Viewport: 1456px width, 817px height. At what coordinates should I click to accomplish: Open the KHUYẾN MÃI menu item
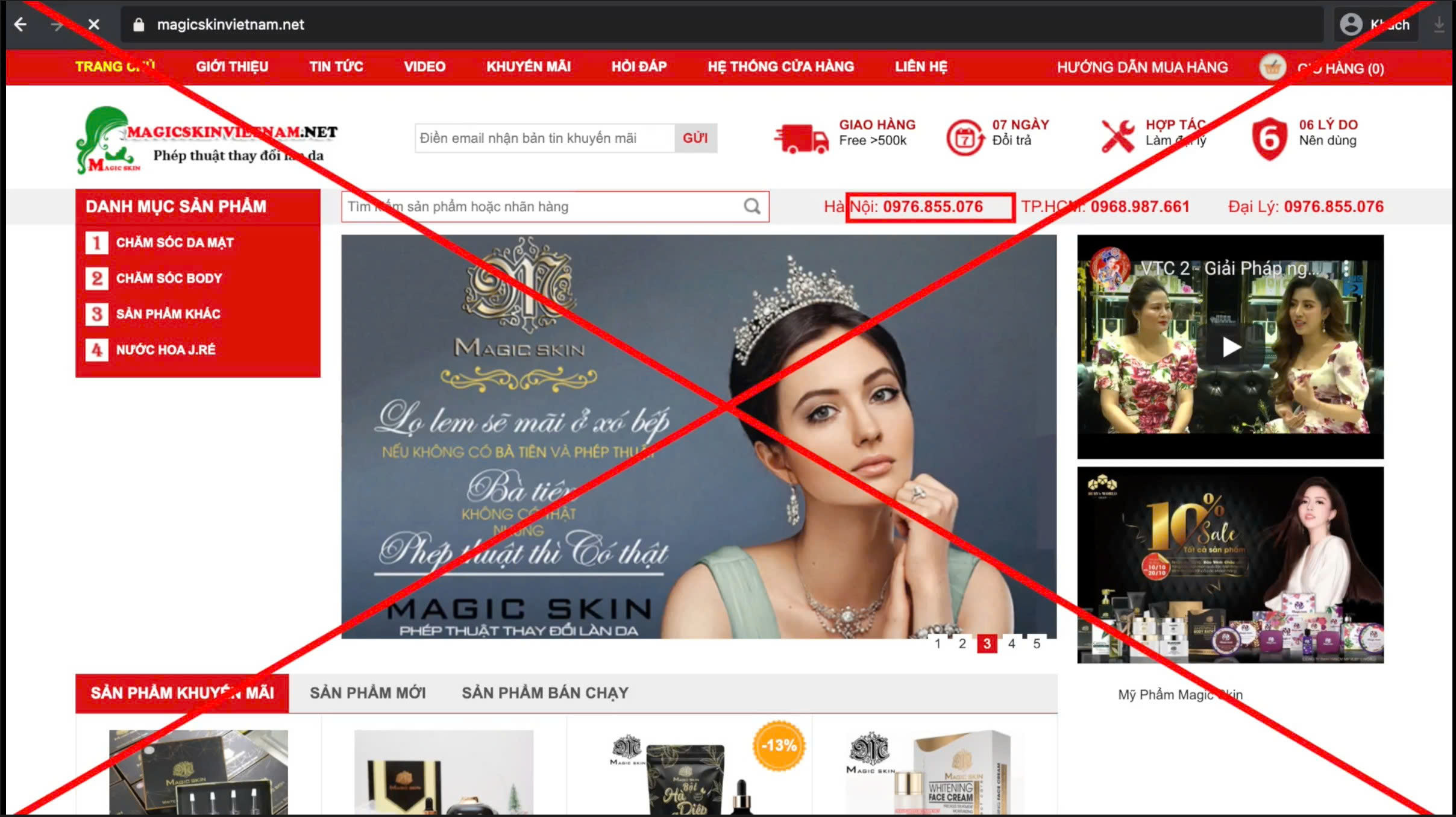click(529, 67)
